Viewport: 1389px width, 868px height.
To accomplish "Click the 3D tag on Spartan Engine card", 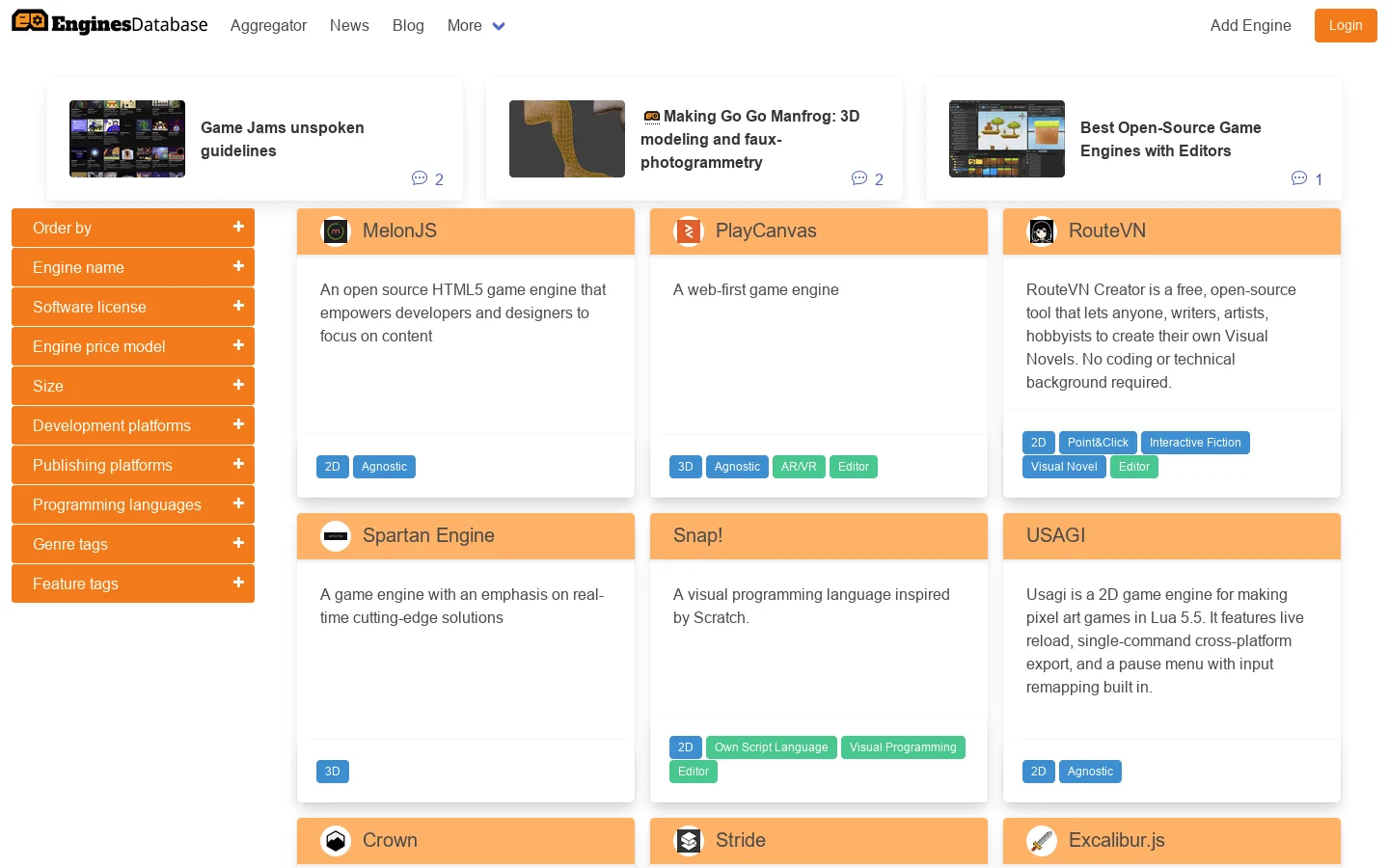I will pos(333,772).
